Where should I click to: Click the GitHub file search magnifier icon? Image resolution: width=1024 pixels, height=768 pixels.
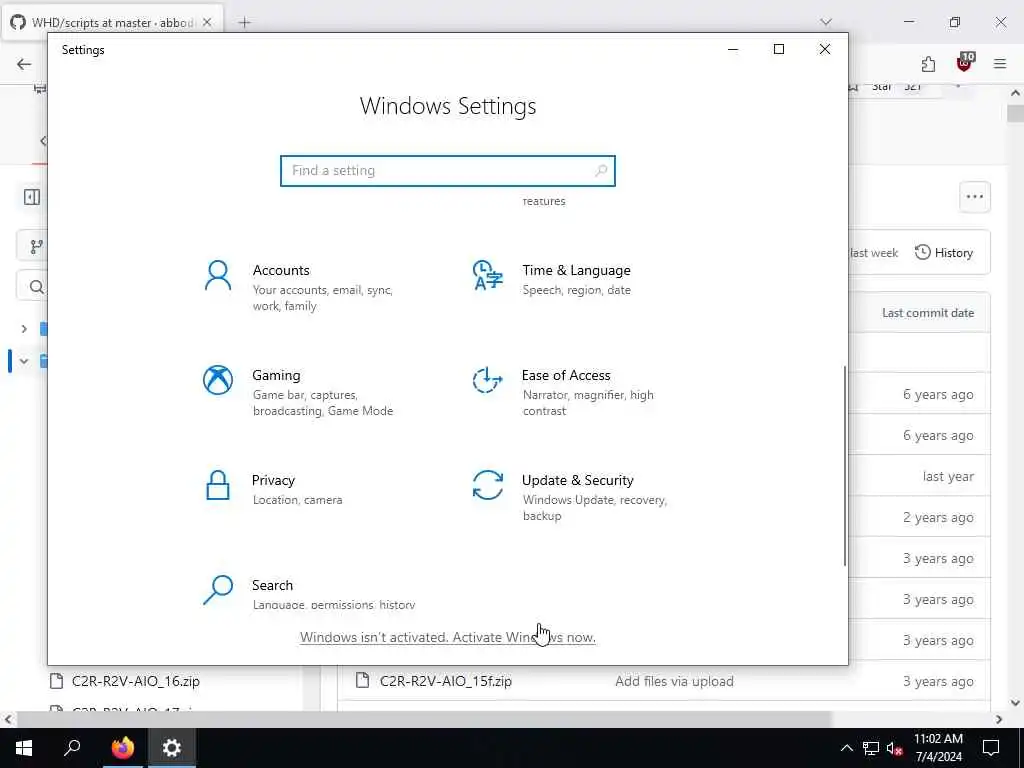point(37,287)
